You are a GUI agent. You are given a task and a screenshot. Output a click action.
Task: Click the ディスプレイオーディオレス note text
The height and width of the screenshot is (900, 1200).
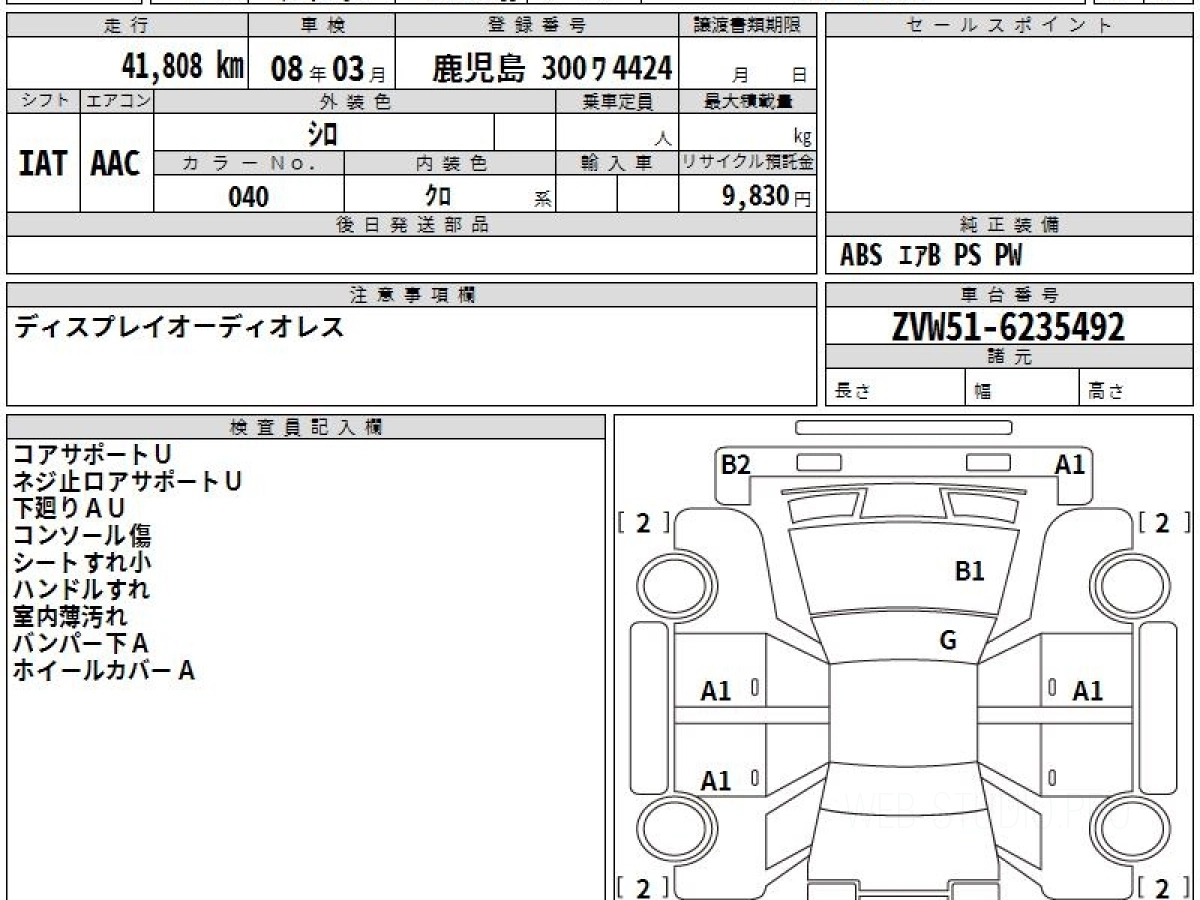[179, 327]
